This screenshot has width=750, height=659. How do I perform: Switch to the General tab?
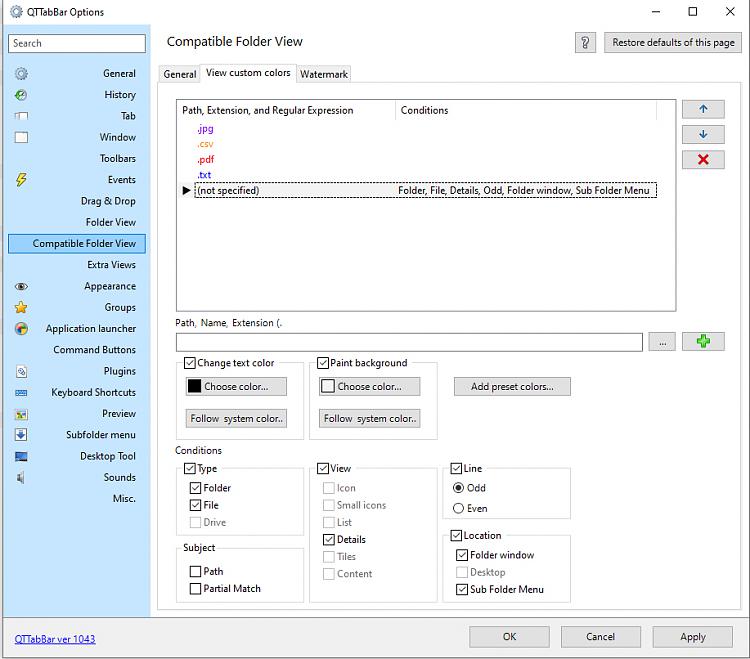click(179, 74)
